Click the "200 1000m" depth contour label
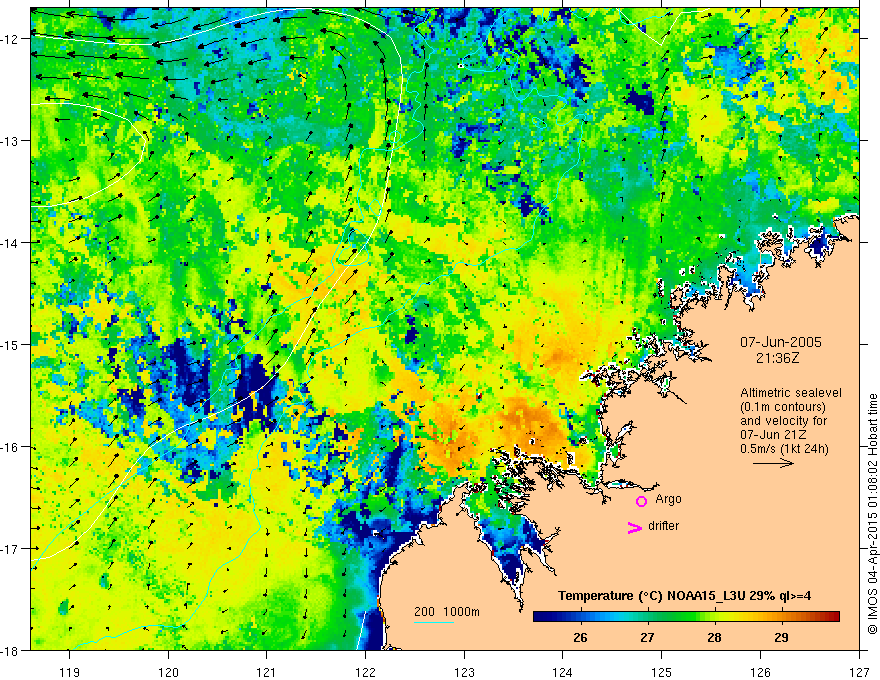 [447, 612]
